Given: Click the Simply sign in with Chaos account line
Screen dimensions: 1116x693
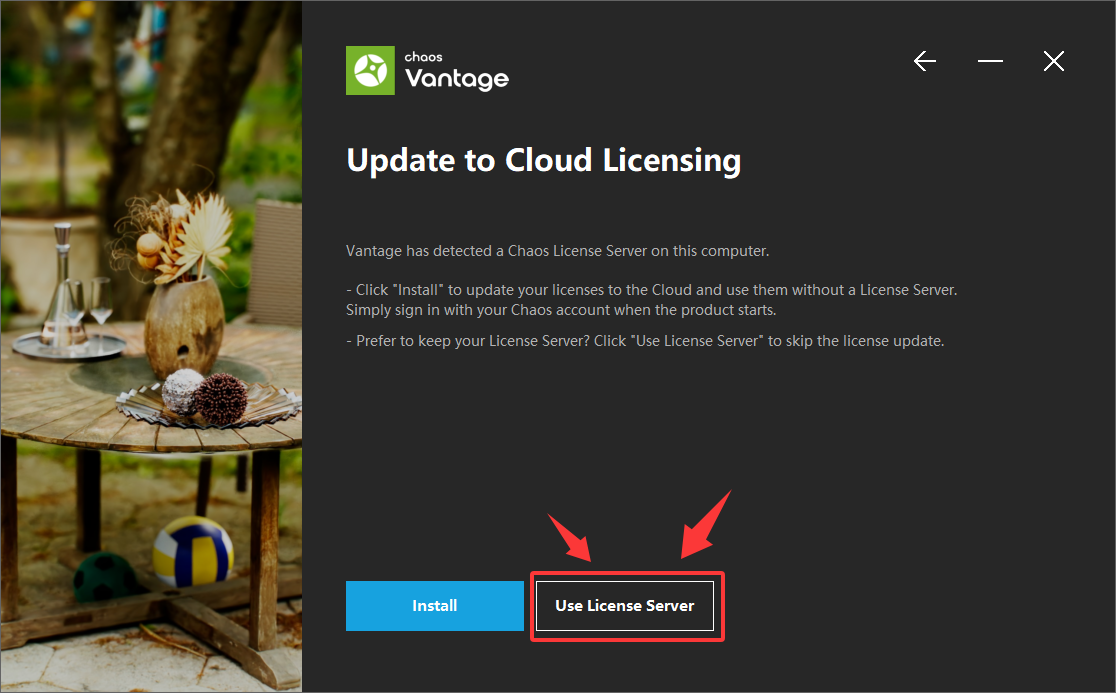Looking at the screenshot, I should tap(561, 310).
